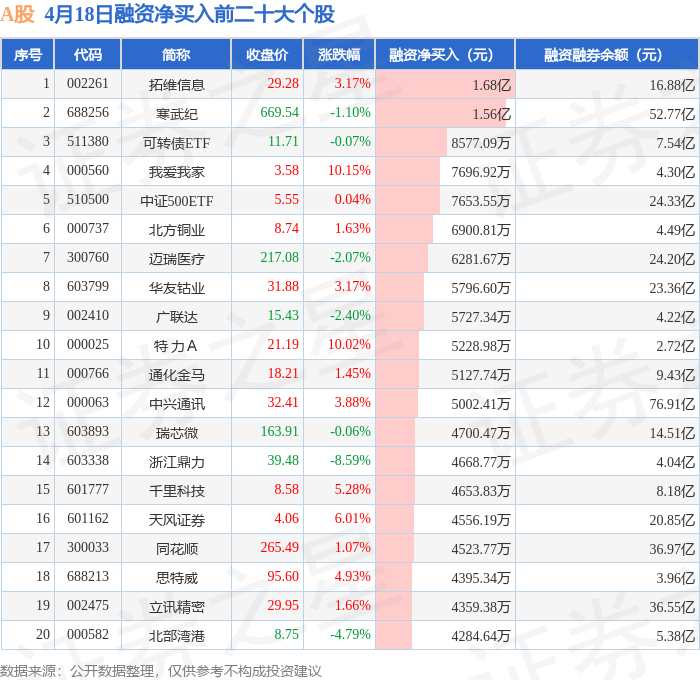Click the 收盘价 column header
The image size is (700, 680).
(x=267, y=54)
